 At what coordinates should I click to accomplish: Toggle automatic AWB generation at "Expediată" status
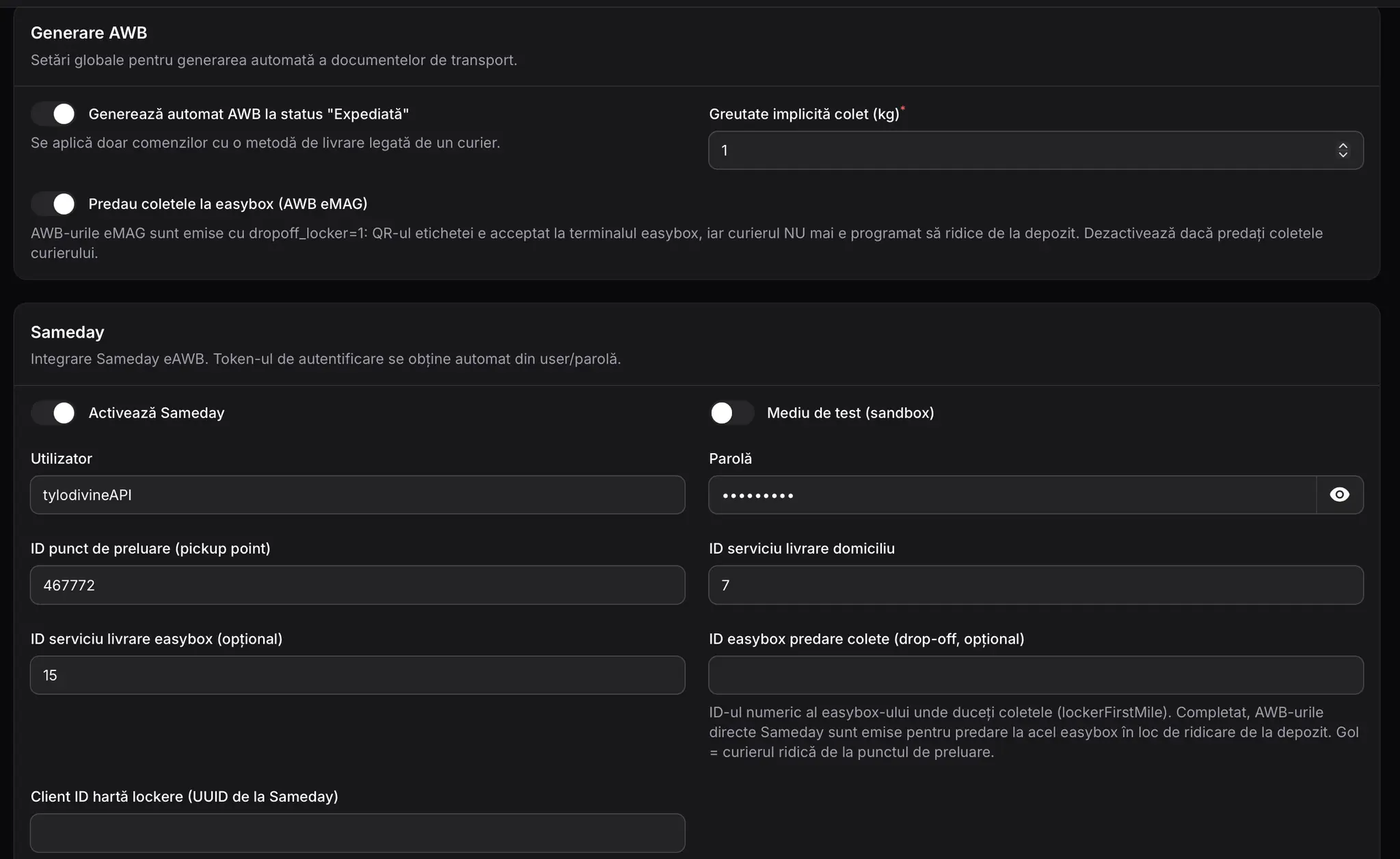[53, 114]
